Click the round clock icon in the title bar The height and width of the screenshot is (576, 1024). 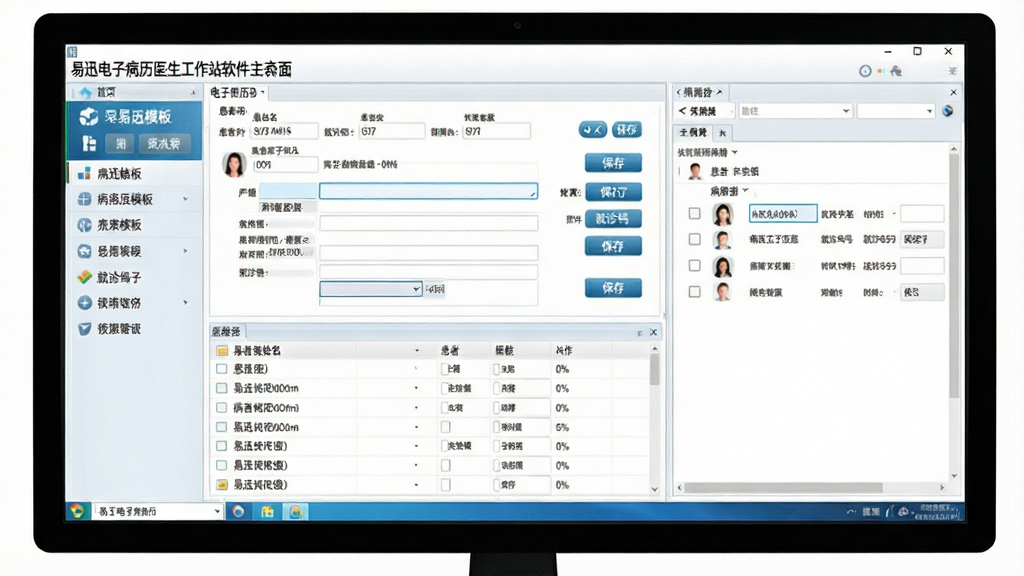click(865, 71)
